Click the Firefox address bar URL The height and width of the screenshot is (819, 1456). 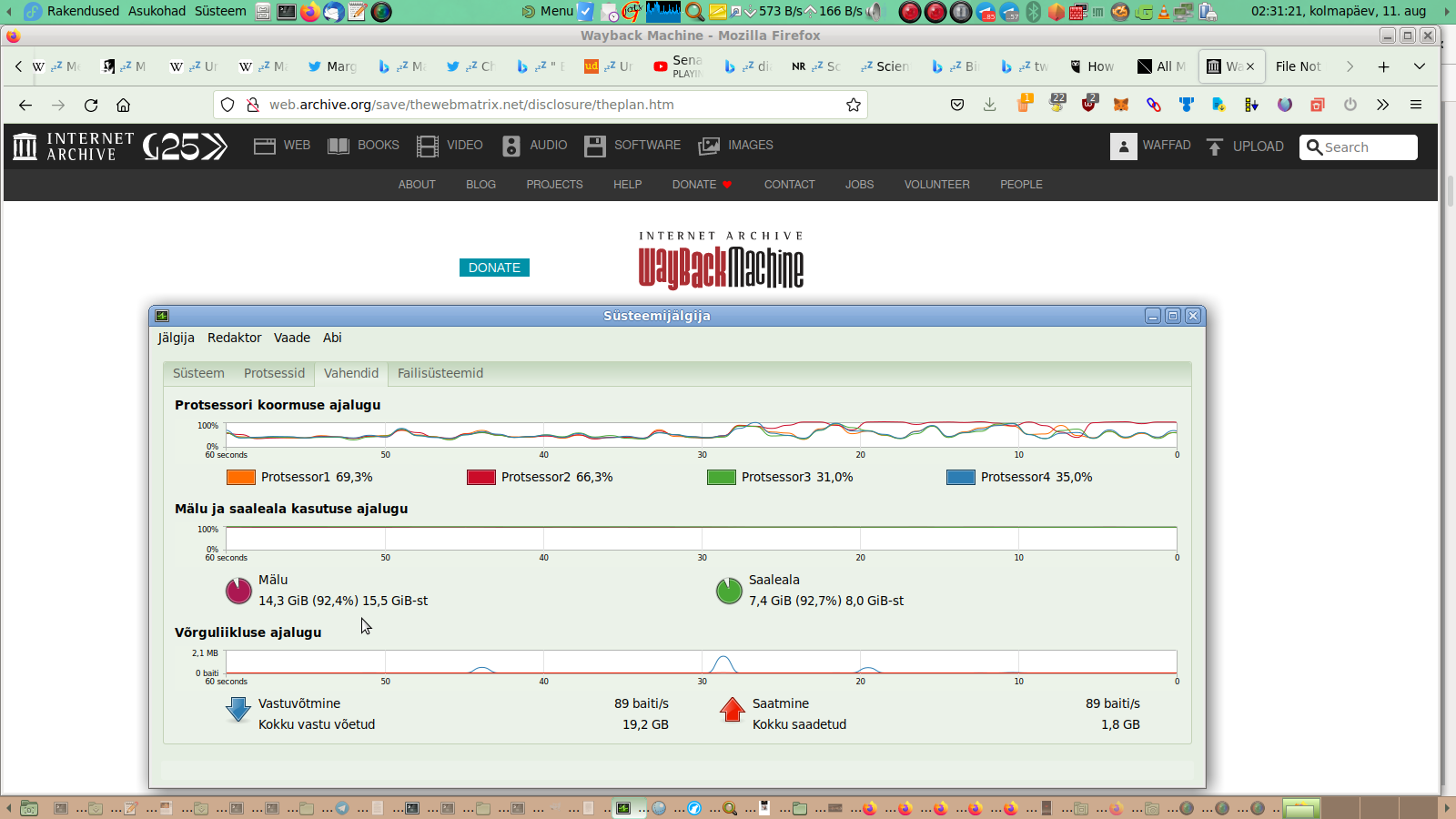coord(471,105)
